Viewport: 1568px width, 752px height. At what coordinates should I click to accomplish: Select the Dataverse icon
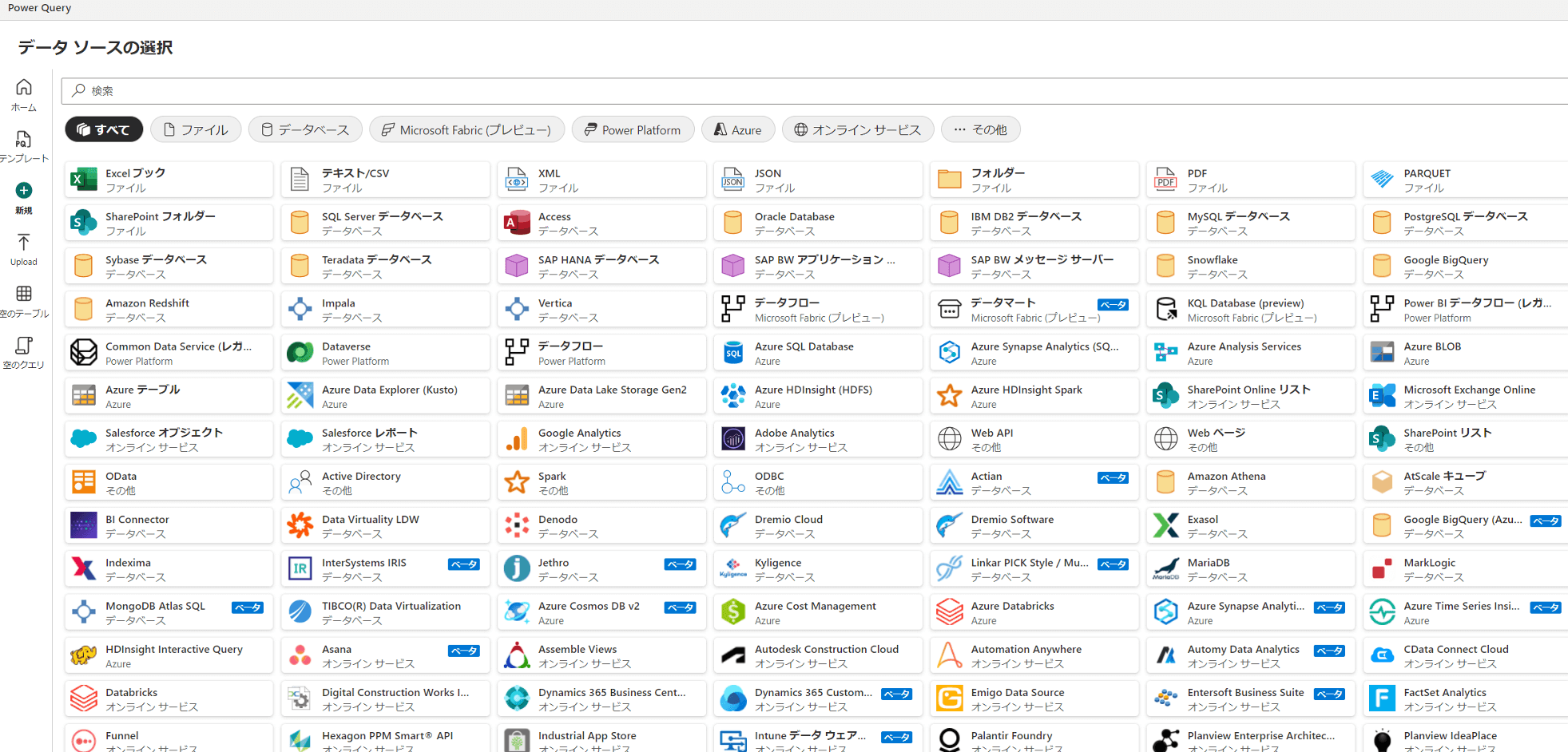[x=300, y=352]
